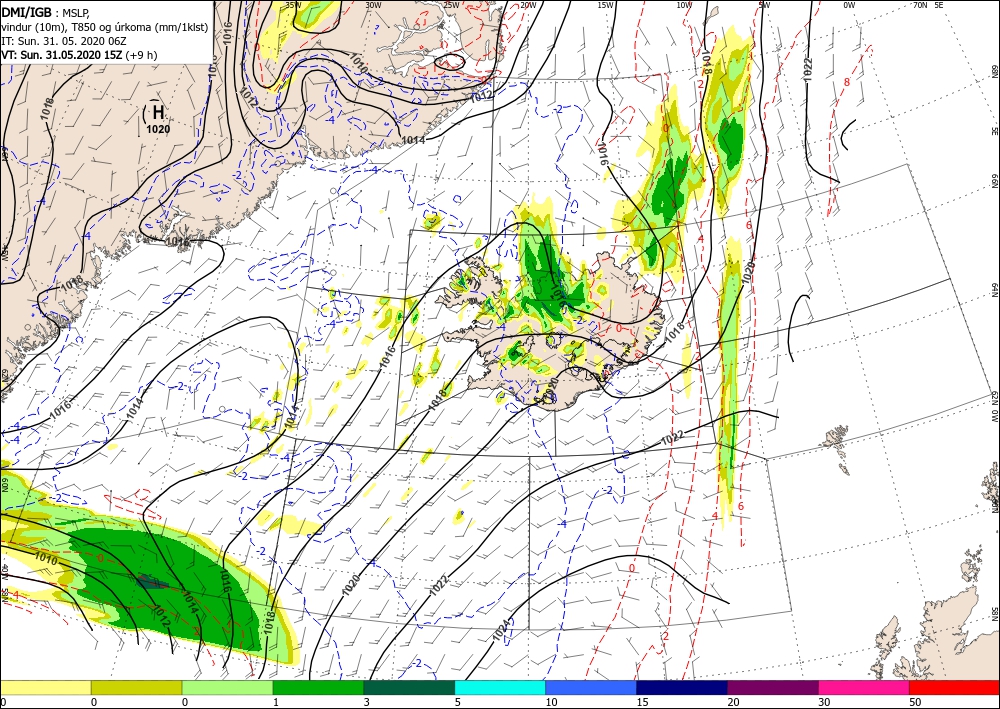Click the VT: Sun. 31.05.2020 15Z line

point(79,55)
